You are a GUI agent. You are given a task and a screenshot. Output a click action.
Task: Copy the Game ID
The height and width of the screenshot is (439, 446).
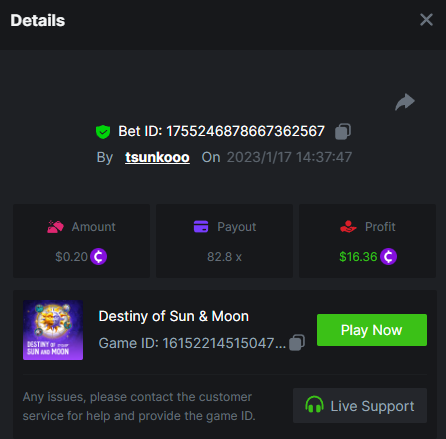(297, 343)
